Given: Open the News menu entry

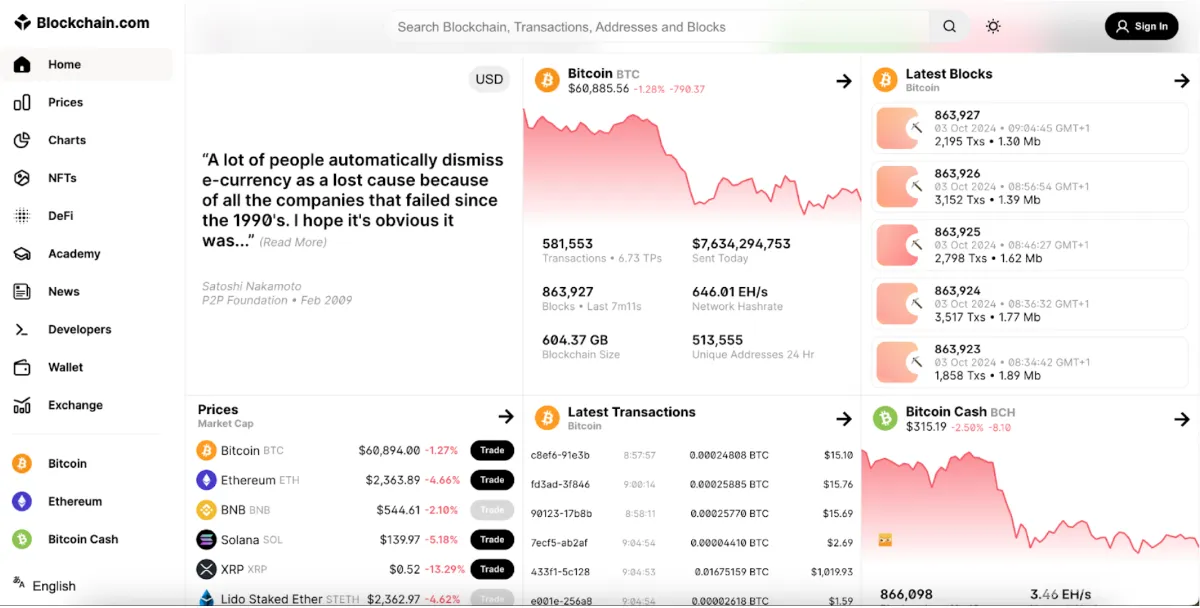Looking at the screenshot, I should pos(64,291).
